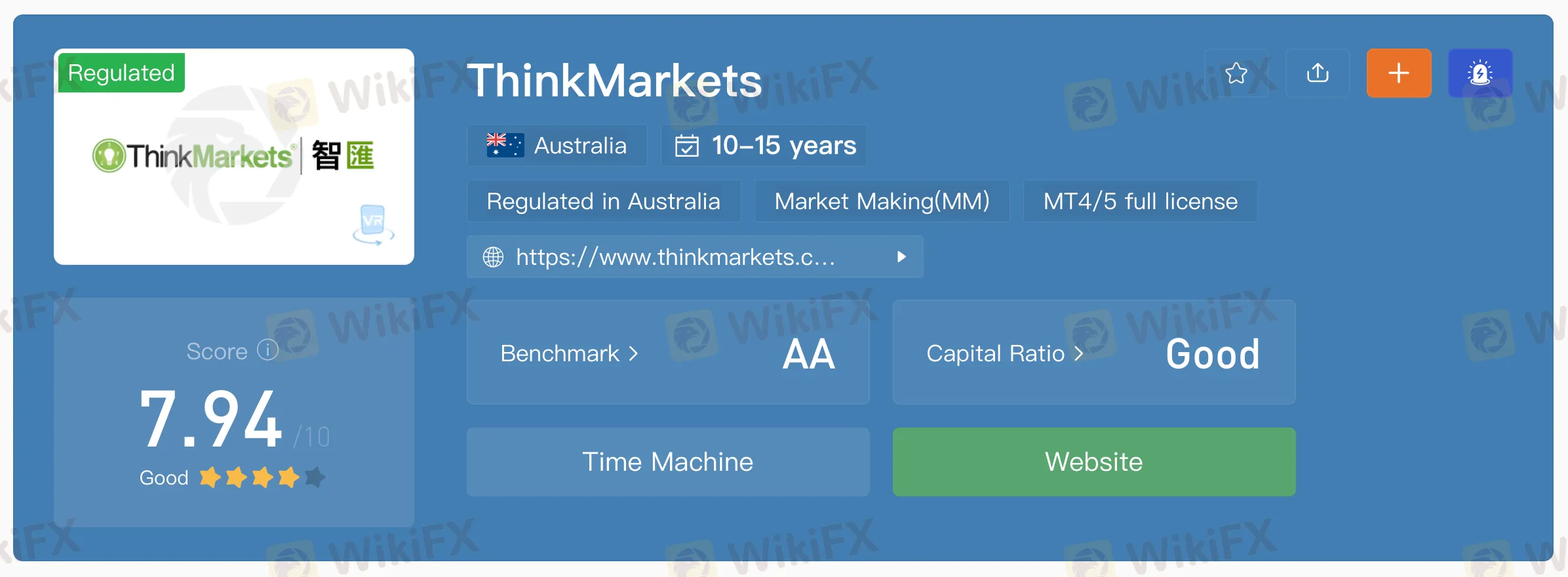Select the MT4/5 full license tag
The width and height of the screenshot is (1568, 577).
(1140, 201)
